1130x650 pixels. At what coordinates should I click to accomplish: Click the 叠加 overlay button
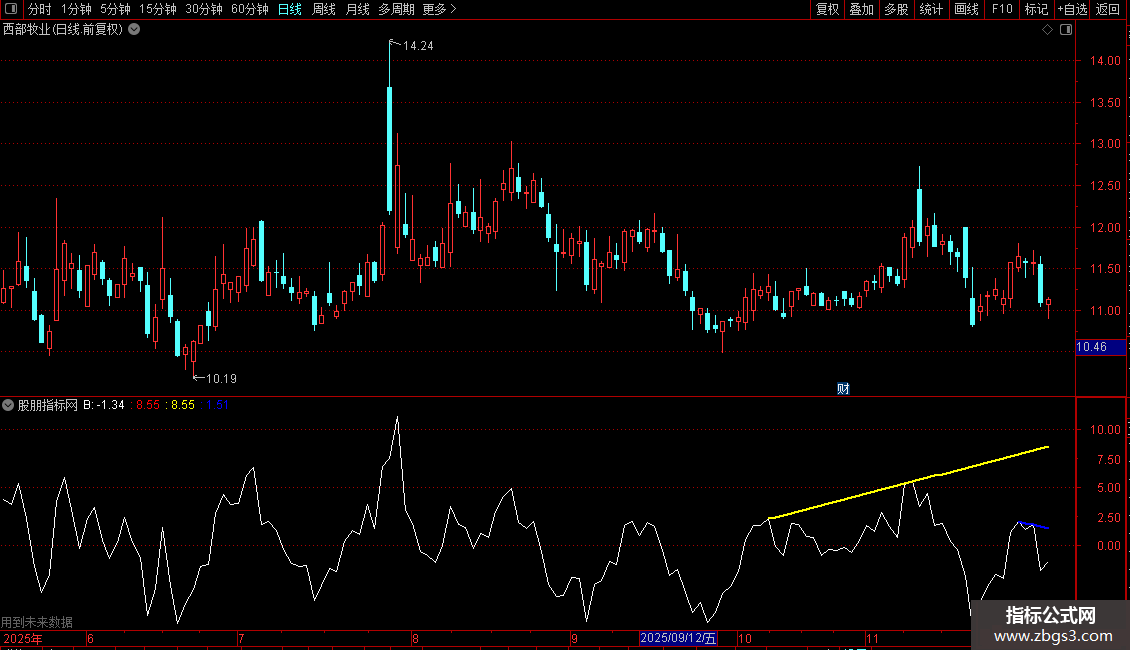(x=861, y=9)
